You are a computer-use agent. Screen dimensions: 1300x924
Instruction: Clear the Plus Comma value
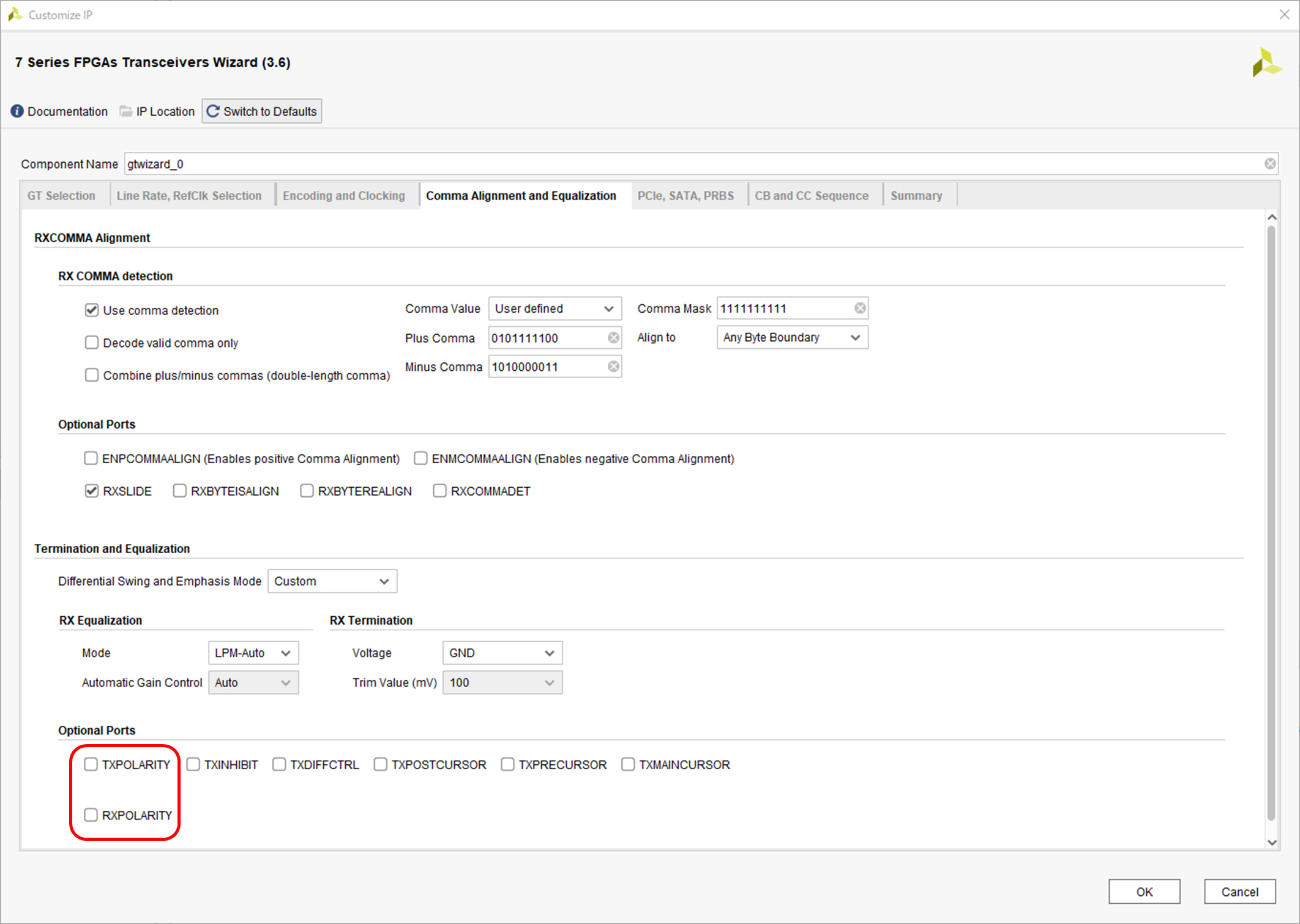click(x=613, y=338)
